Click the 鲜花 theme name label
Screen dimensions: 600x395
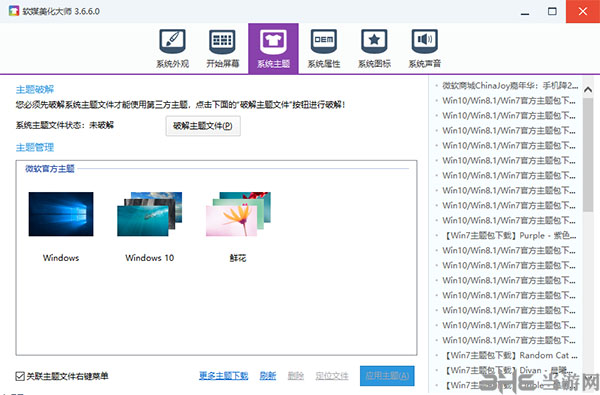[238, 258]
